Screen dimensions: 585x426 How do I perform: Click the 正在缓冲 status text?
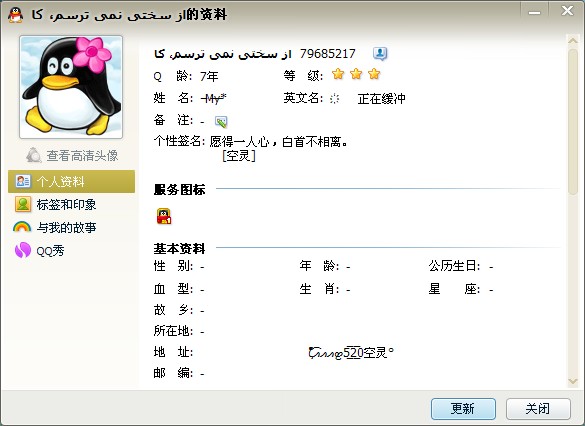(381, 99)
